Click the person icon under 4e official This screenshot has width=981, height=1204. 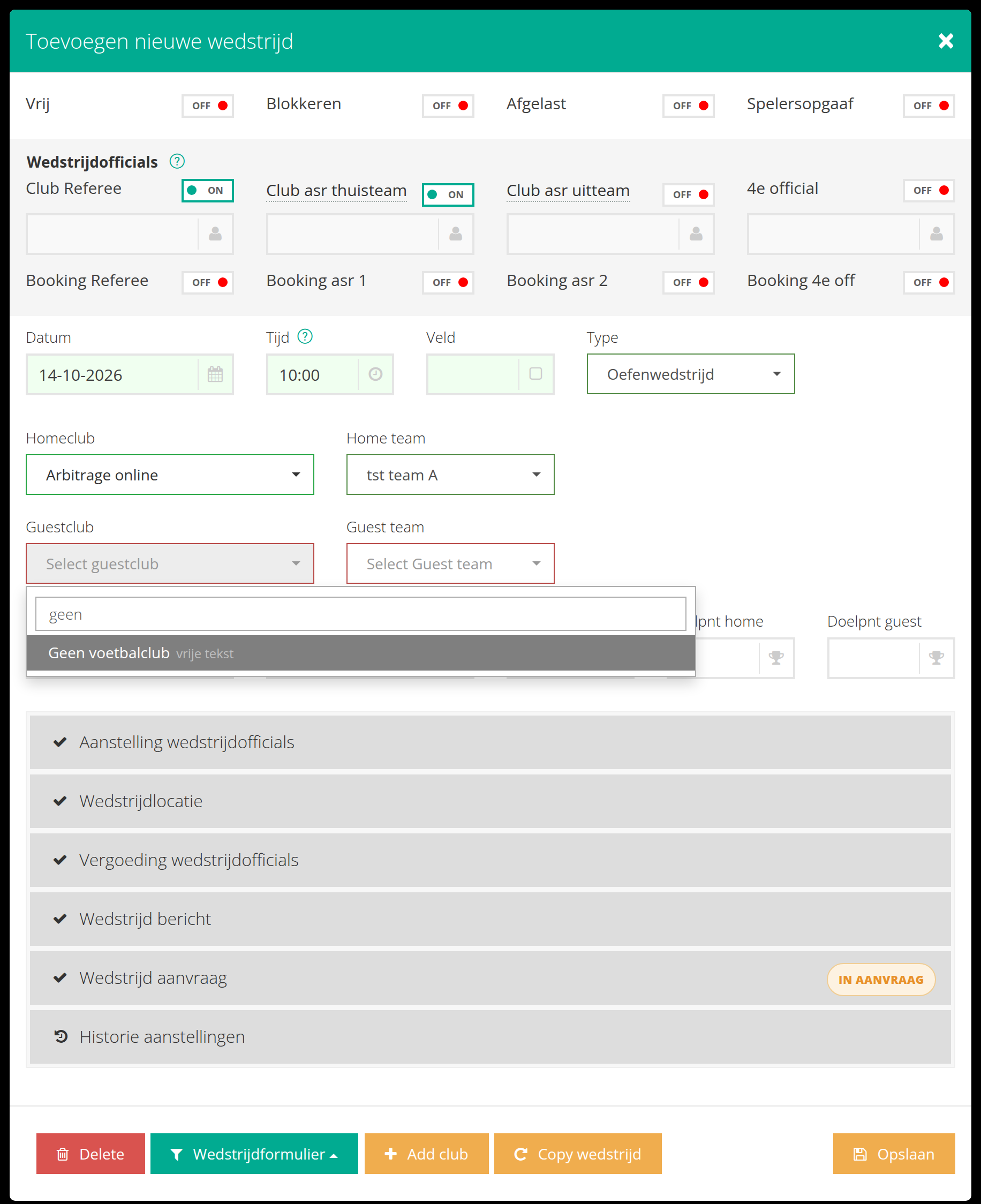tap(937, 234)
